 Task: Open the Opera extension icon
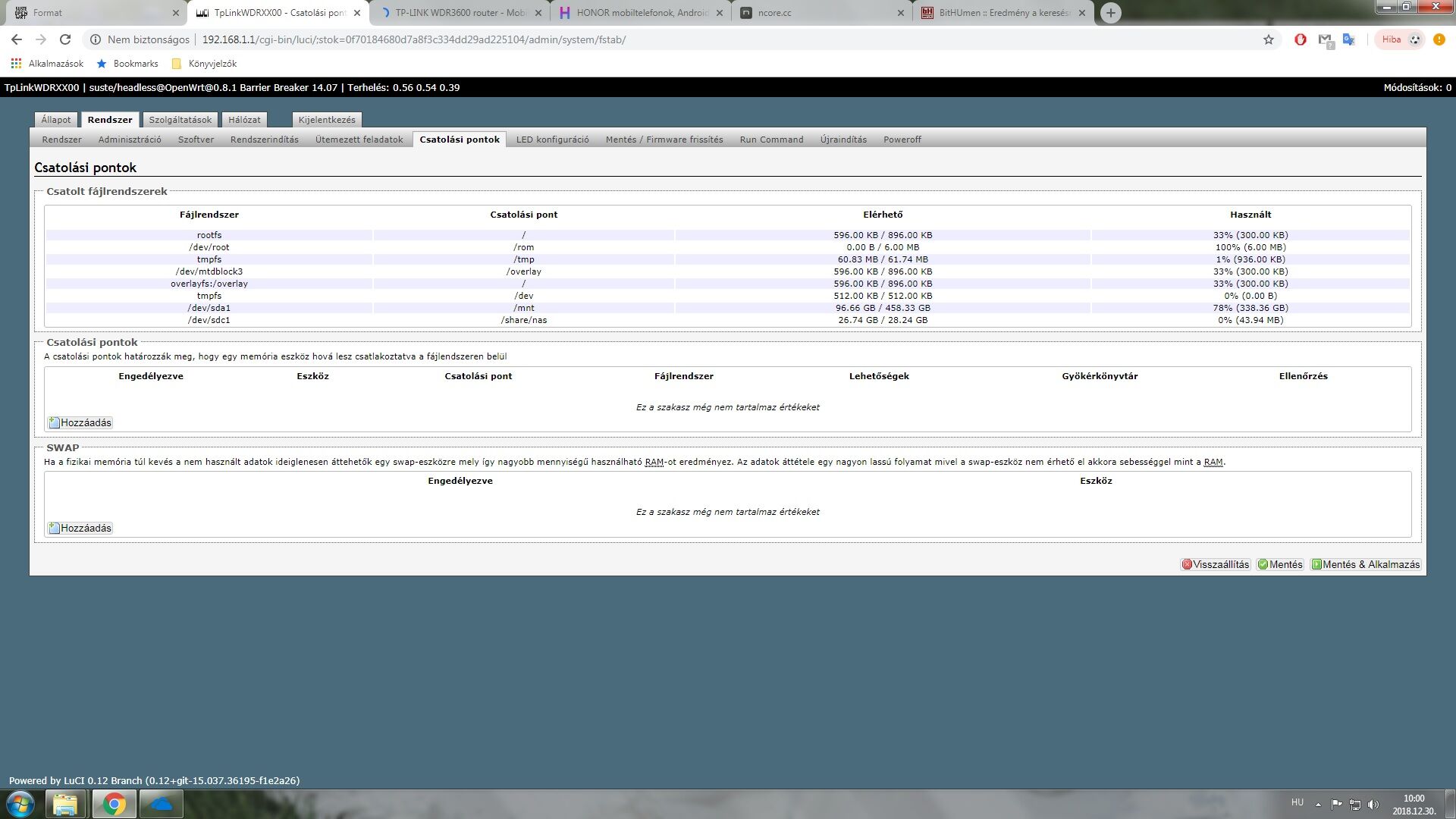1301,39
